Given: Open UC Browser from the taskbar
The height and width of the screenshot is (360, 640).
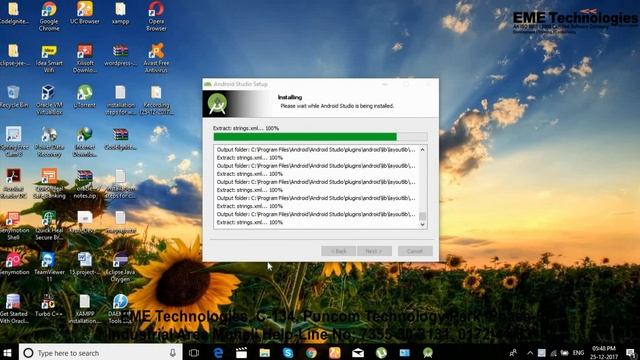Looking at the screenshot, I should tap(335, 353).
